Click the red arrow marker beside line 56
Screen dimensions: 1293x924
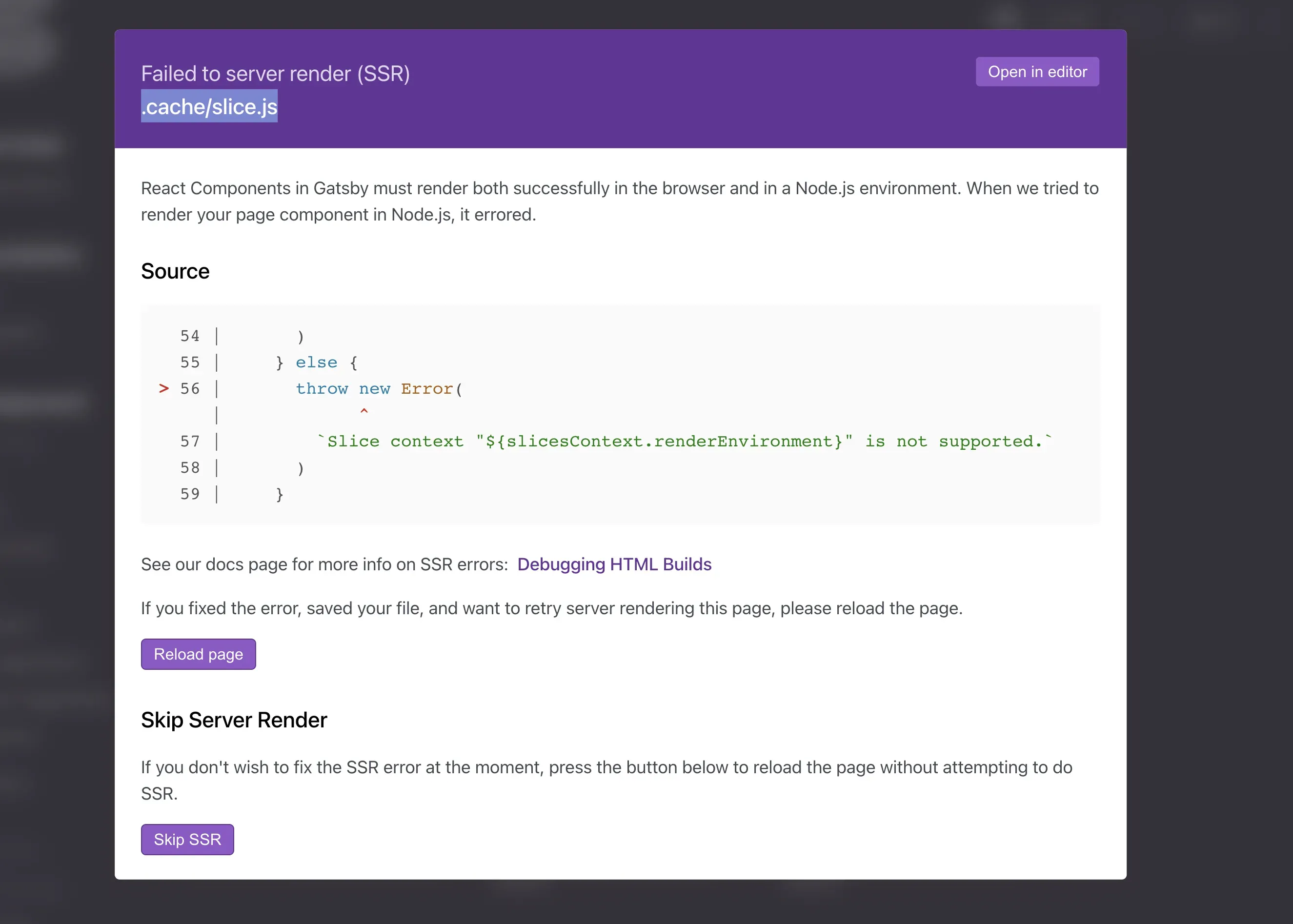pos(164,389)
